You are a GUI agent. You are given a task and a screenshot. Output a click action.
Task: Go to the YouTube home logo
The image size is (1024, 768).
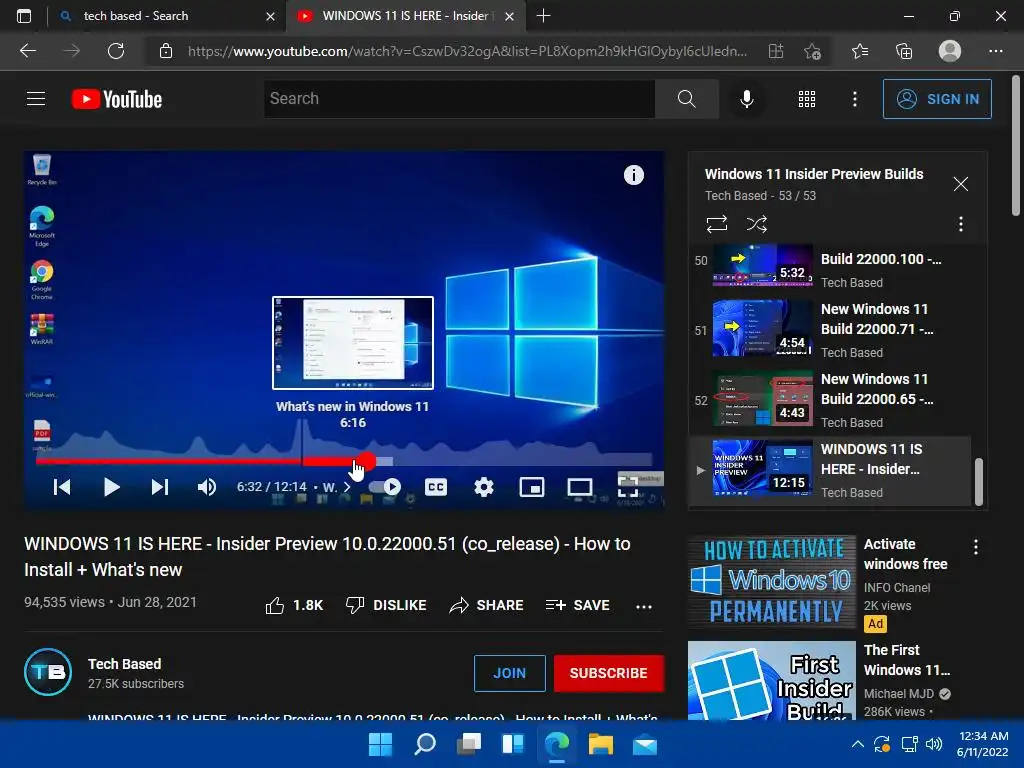117,99
